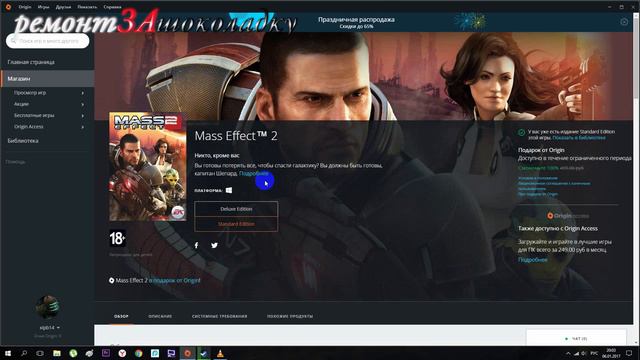Open Action Center notifications icon

coord(629,353)
